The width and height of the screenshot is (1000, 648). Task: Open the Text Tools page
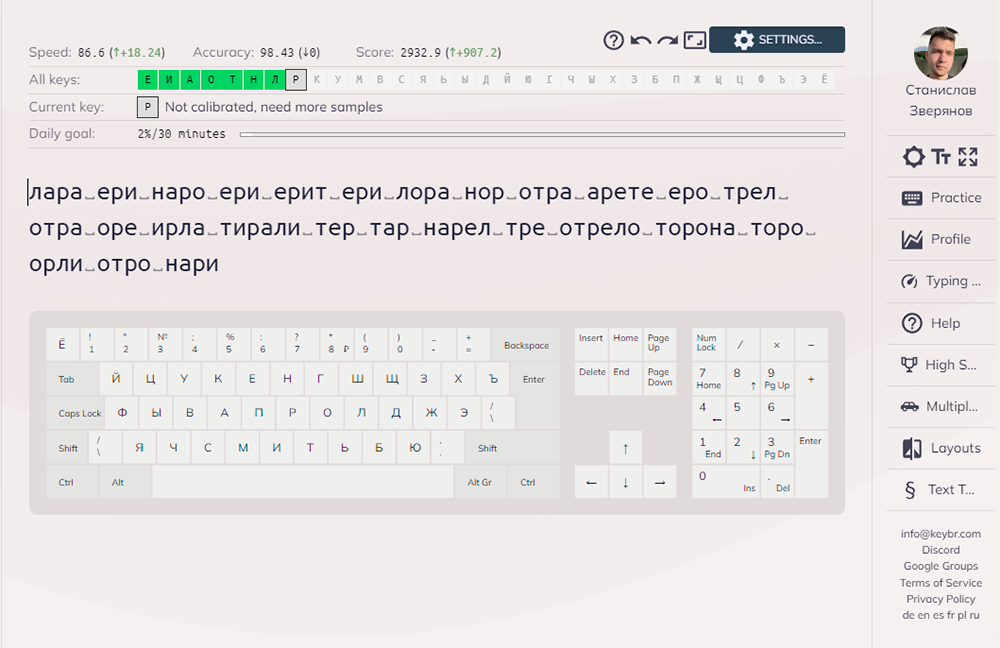(941, 490)
